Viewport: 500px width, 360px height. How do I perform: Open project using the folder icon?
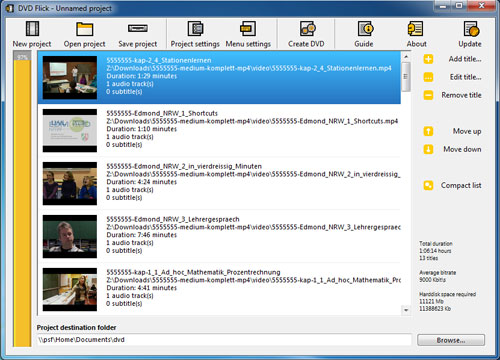click(84, 29)
